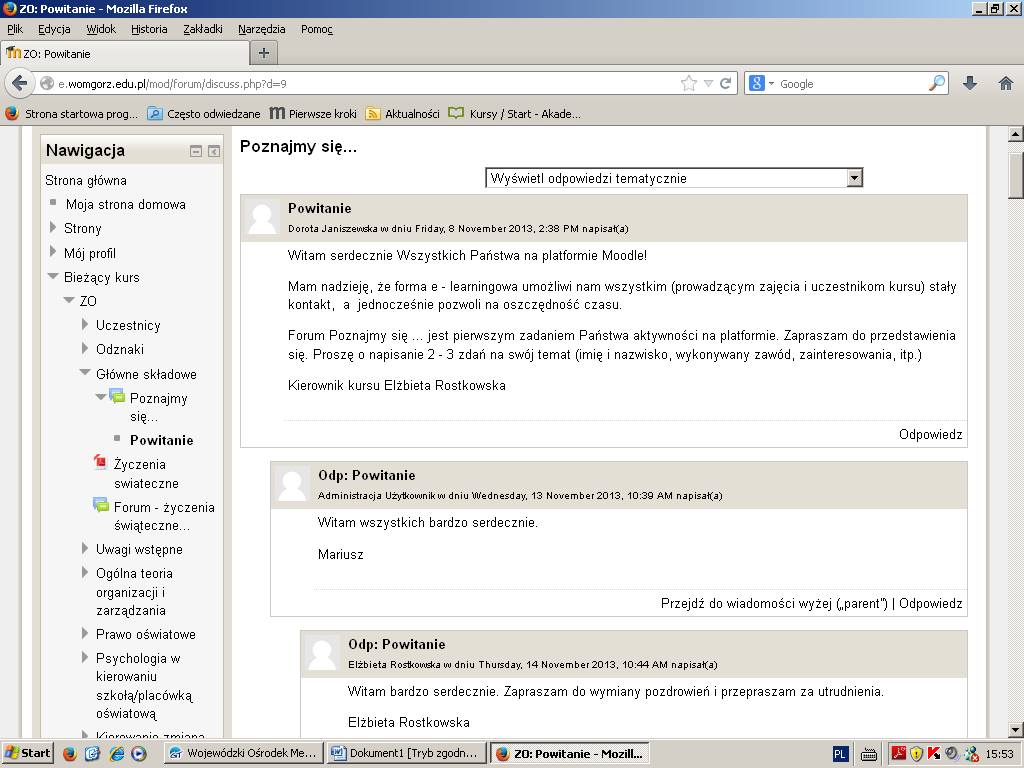
Task: Open the Aktualności feed bookmark
Action: click(402, 114)
